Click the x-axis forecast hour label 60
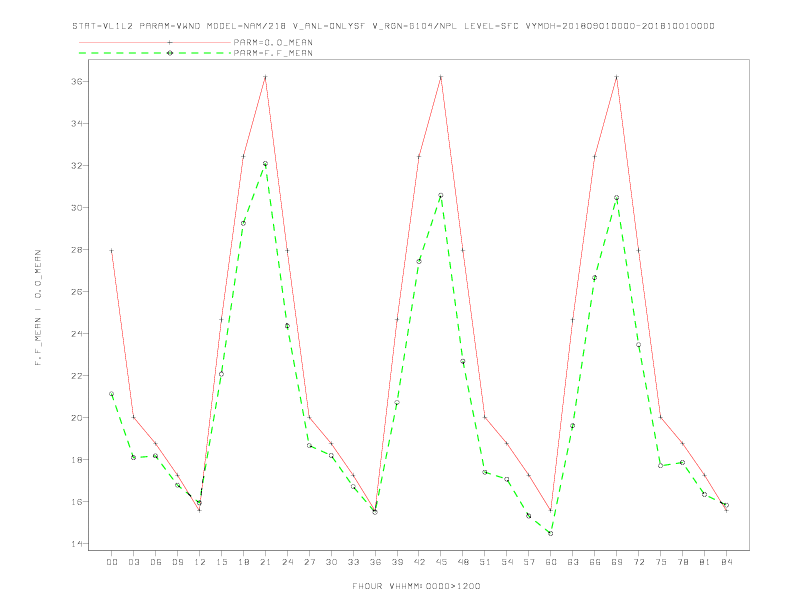The height and width of the screenshot is (612, 792). [x=551, y=562]
